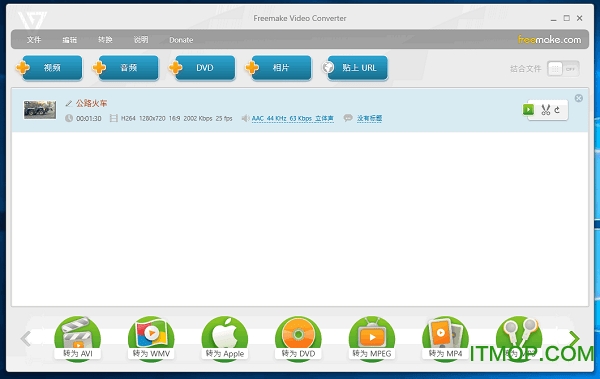Screen dimensions: 600x379
Task: Open the 文件 menu
Action: click(34, 39)
